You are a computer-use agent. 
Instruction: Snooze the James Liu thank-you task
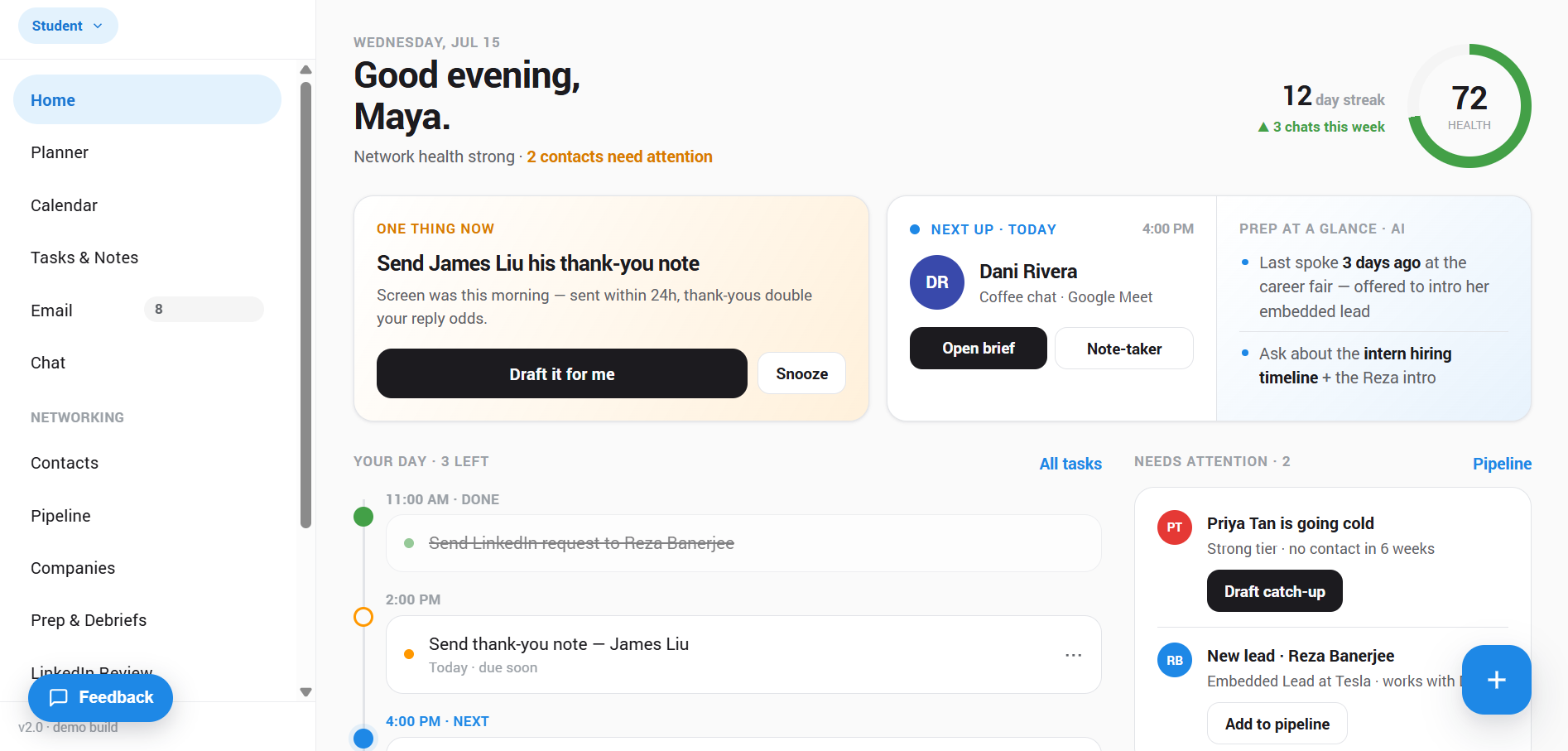click(801, 373)
